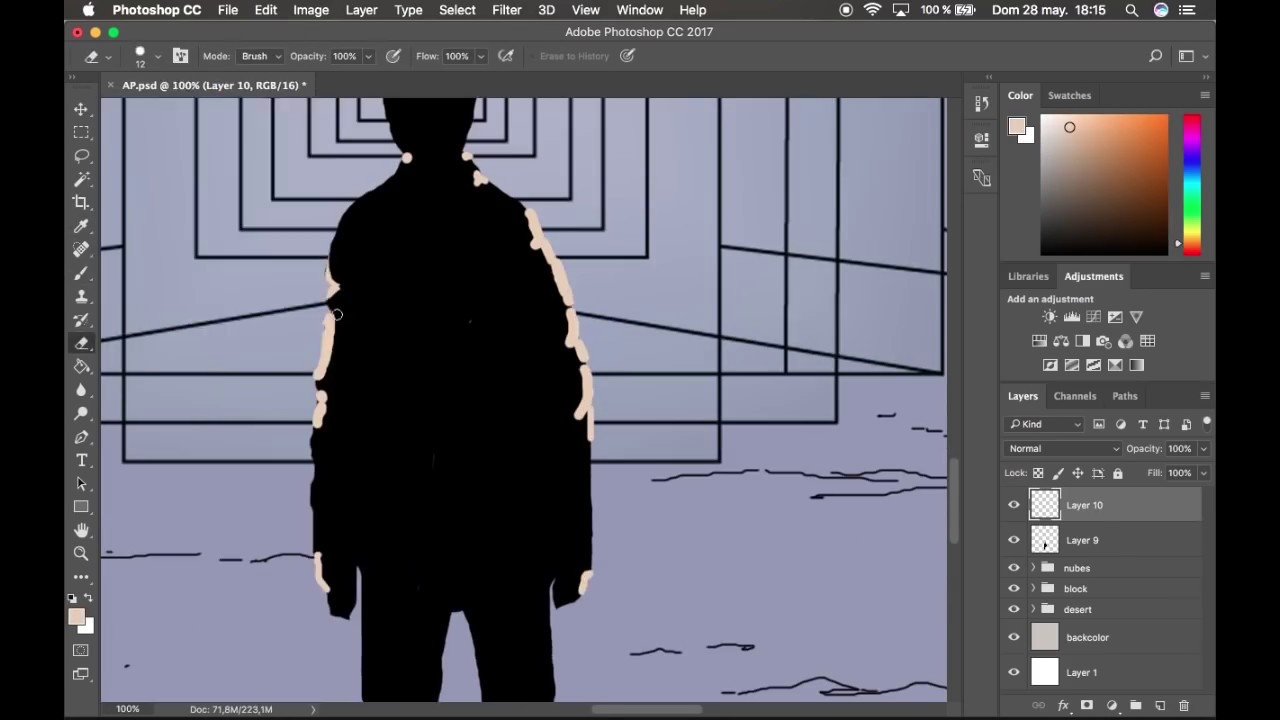The width and height of the screenshot is (1280, 720).
Task: Switch to the Paths tab
Action: tap(1125, 396)
